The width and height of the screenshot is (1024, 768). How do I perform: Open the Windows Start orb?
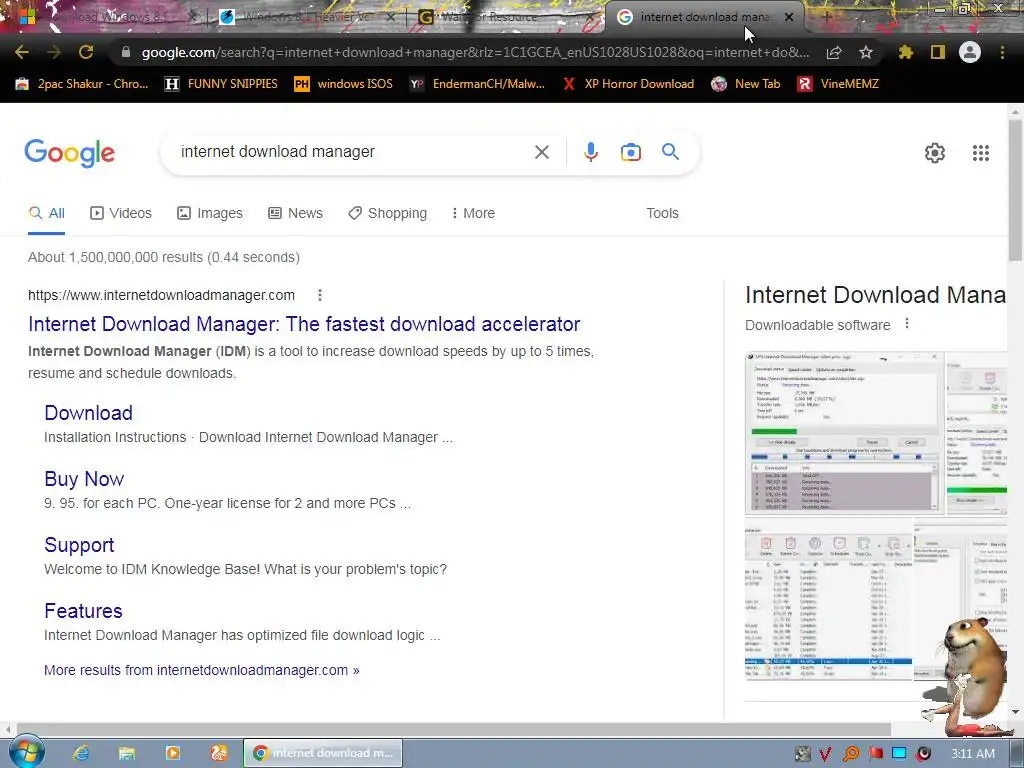(x=26, y=753)
